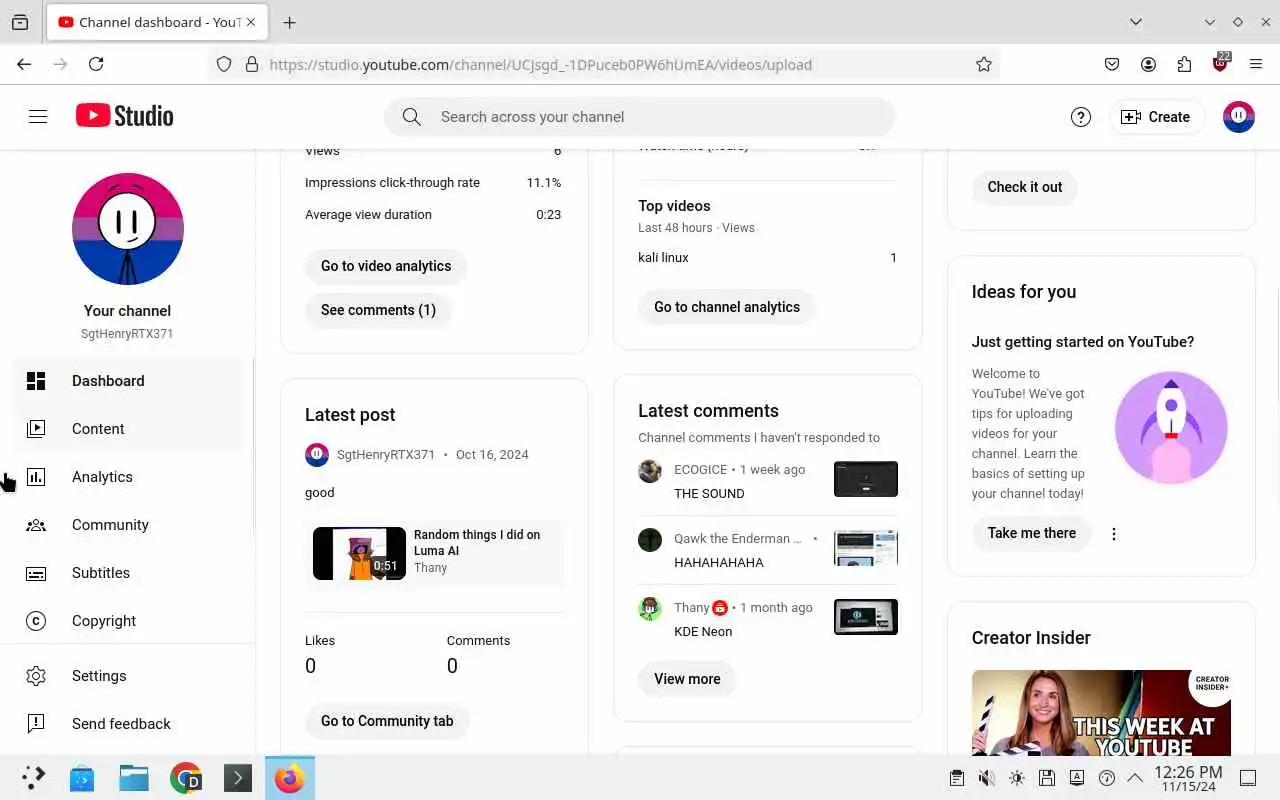Open the three-dot menu on Ideas card

pyautogui.click(x=1114, y=534)
